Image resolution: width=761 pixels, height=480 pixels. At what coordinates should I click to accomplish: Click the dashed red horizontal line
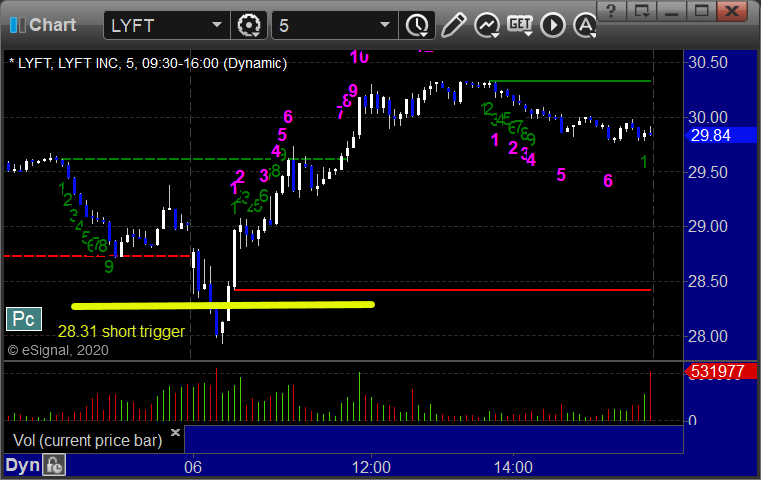[97, 256]
